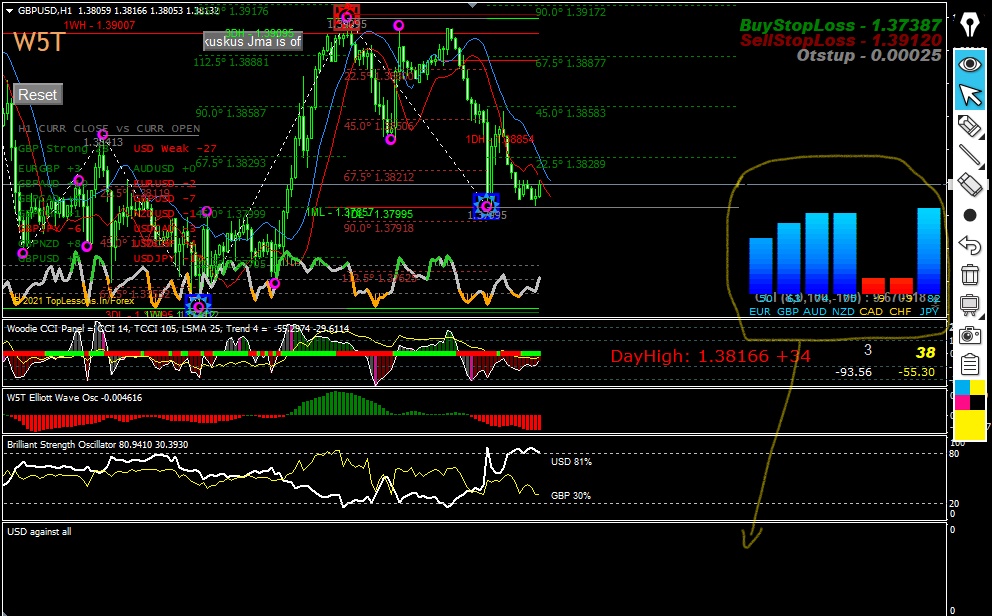
Task: Click the USD against all panel title
Action: (x=39, y=532)
